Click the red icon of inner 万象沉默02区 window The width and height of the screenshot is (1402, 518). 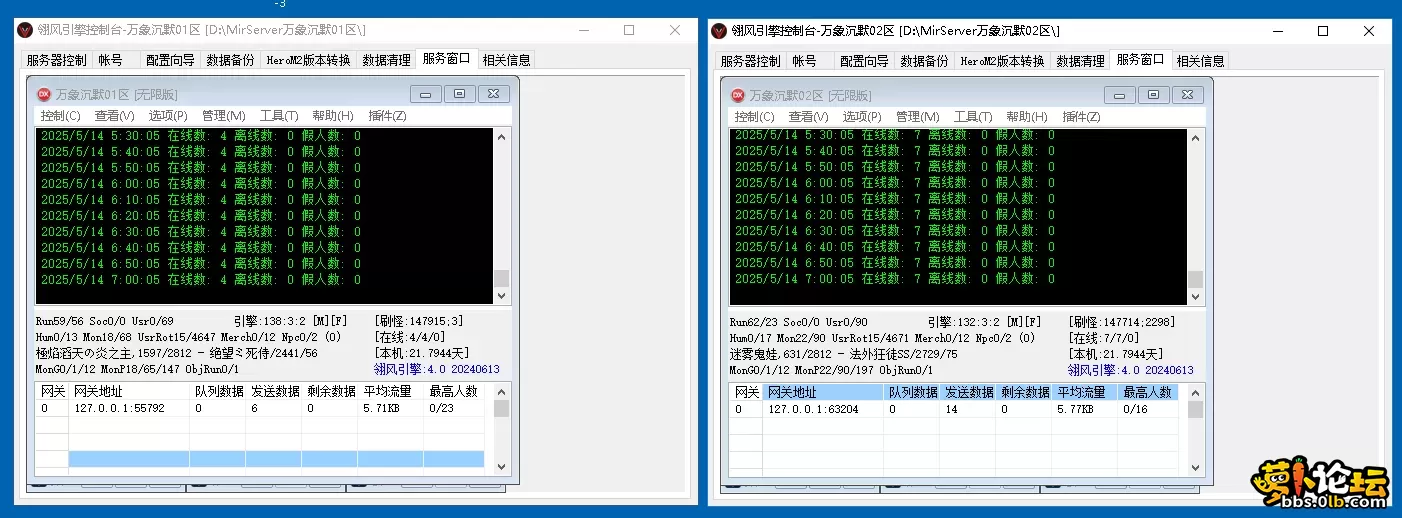coord(738,95)
